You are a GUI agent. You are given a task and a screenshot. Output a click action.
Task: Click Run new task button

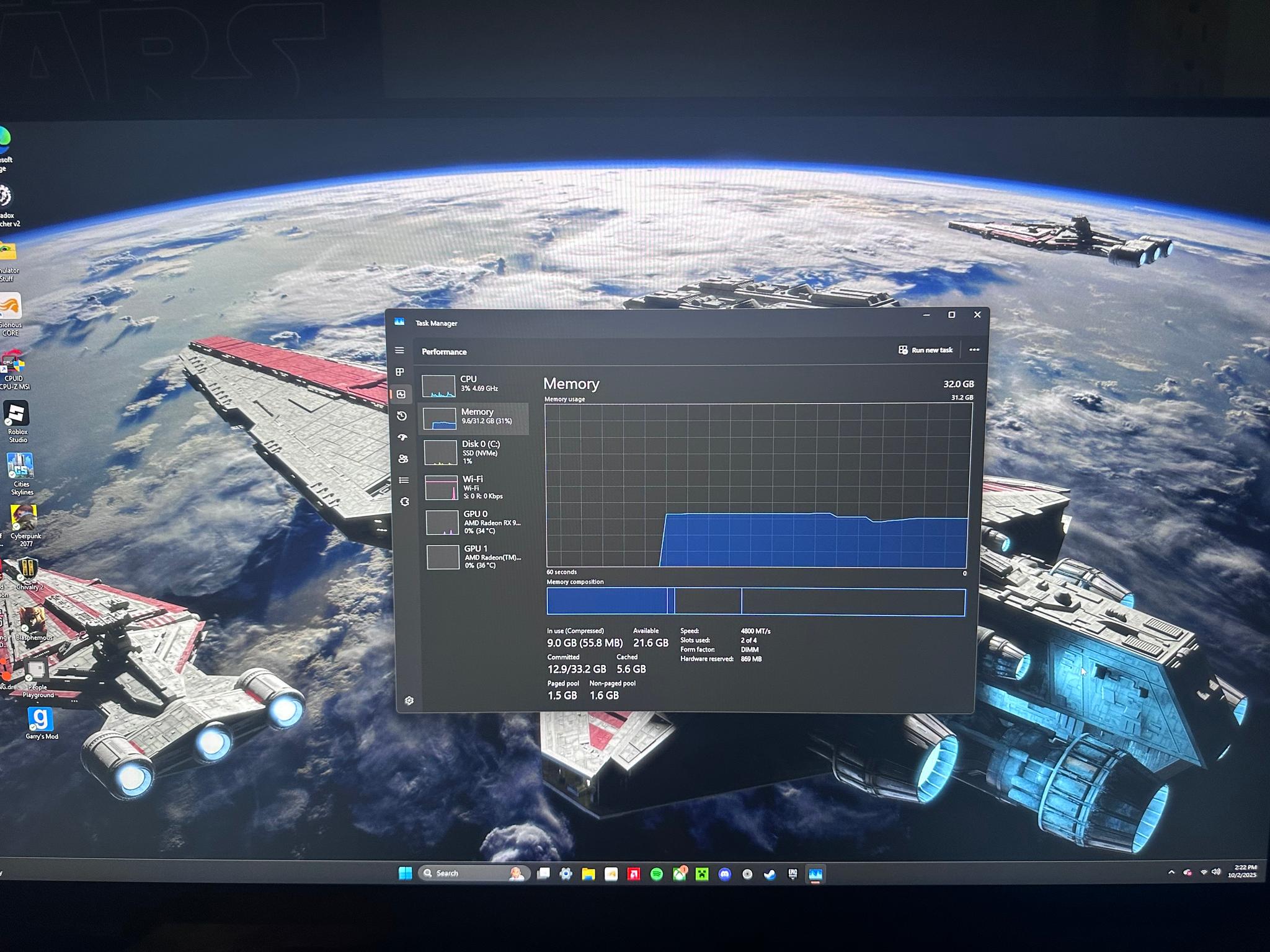click(925, 350)
